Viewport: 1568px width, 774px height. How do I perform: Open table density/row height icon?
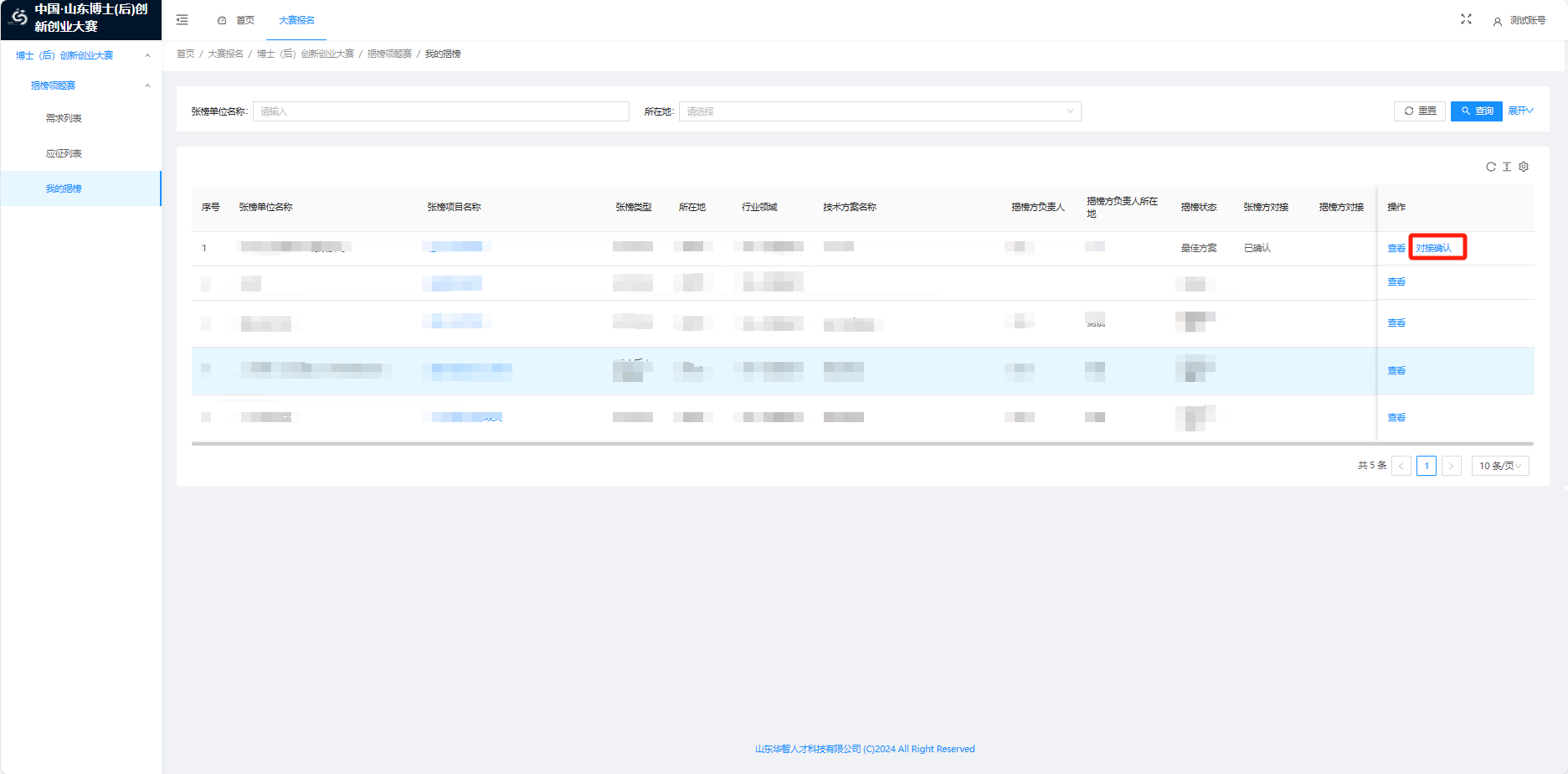pos(1507,167)
